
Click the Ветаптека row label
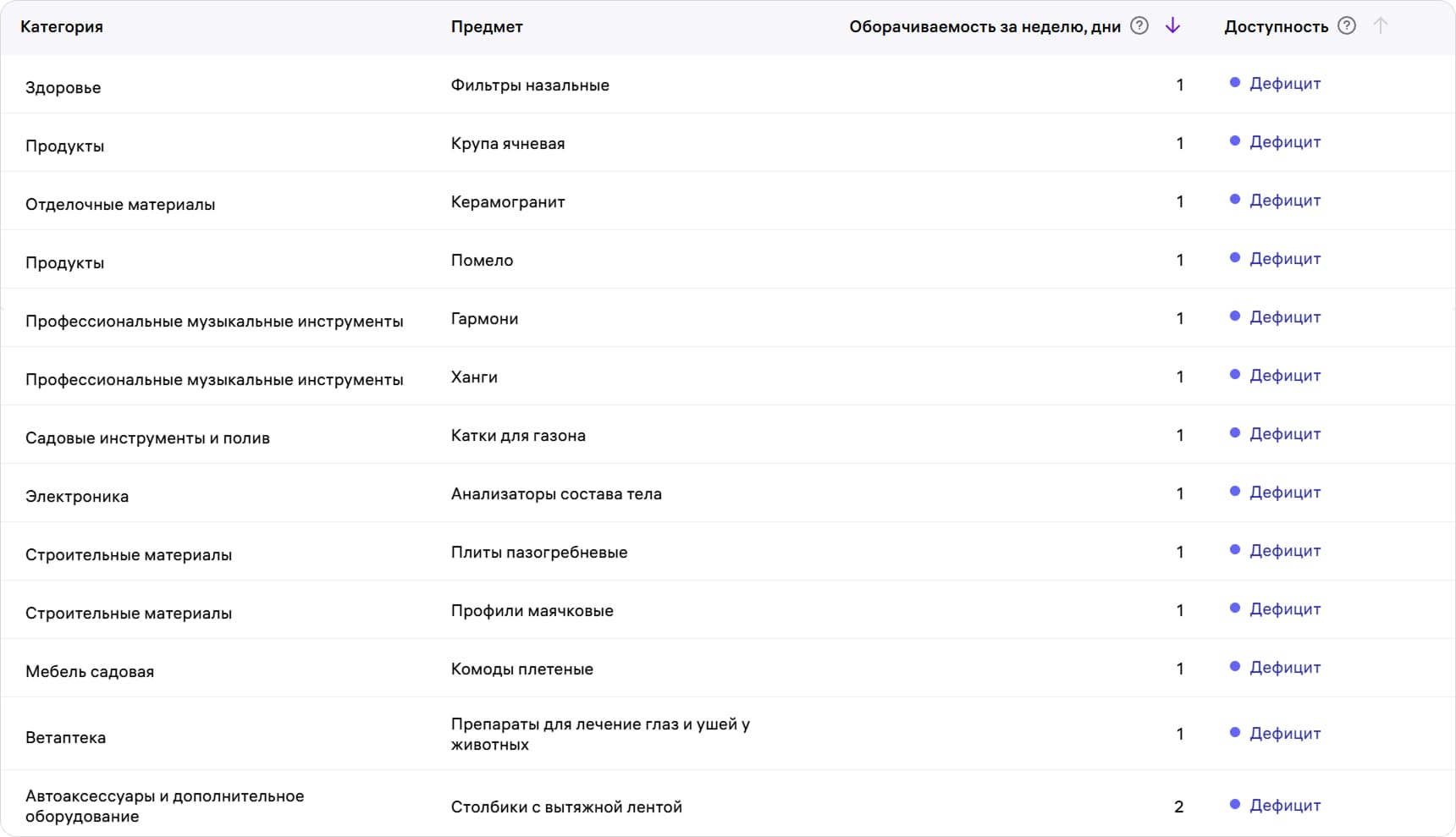click(x=66, y=737)
